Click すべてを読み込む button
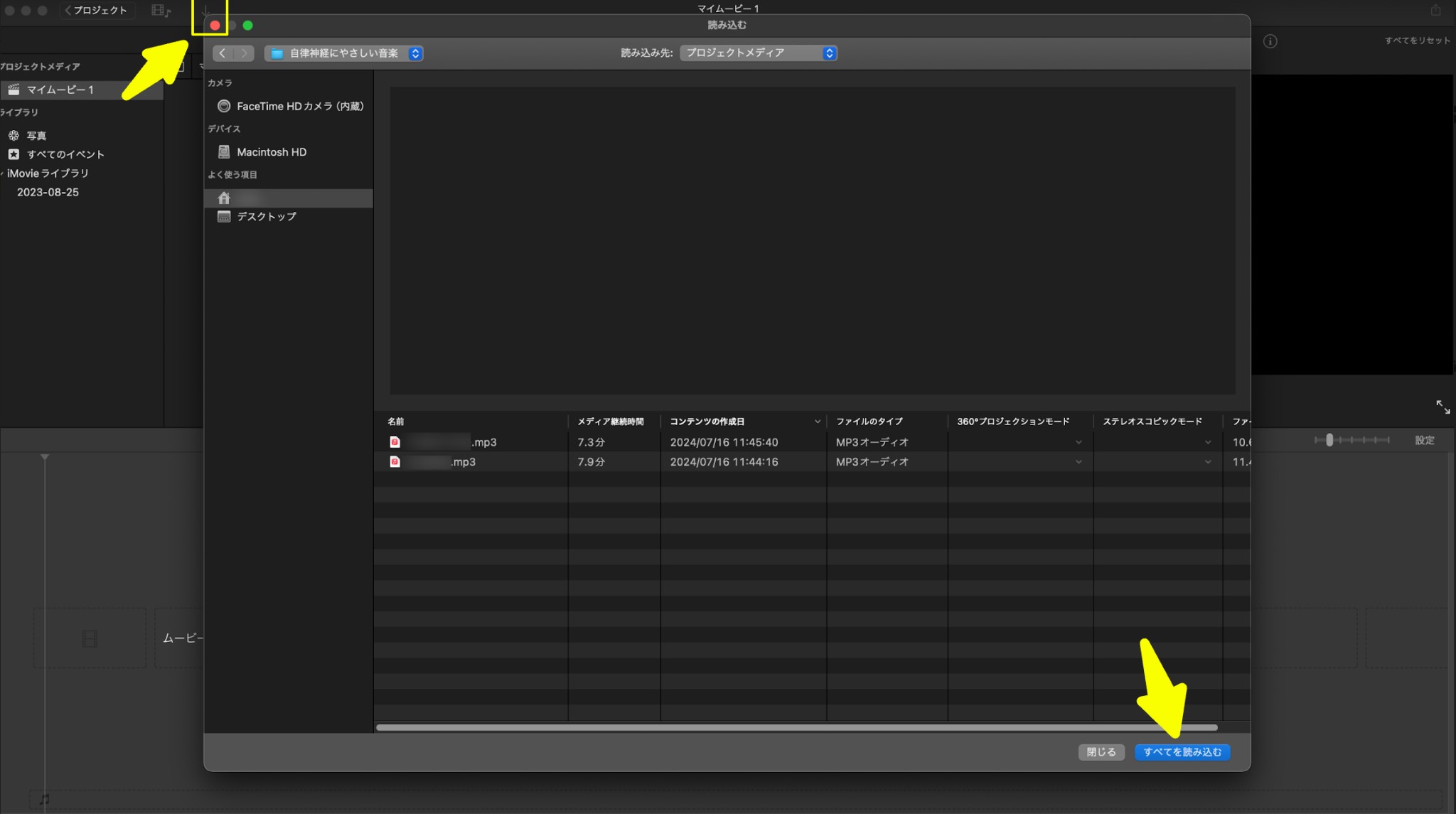Viewport: 1456px width, 814px height. click(x=1182, y=752)
